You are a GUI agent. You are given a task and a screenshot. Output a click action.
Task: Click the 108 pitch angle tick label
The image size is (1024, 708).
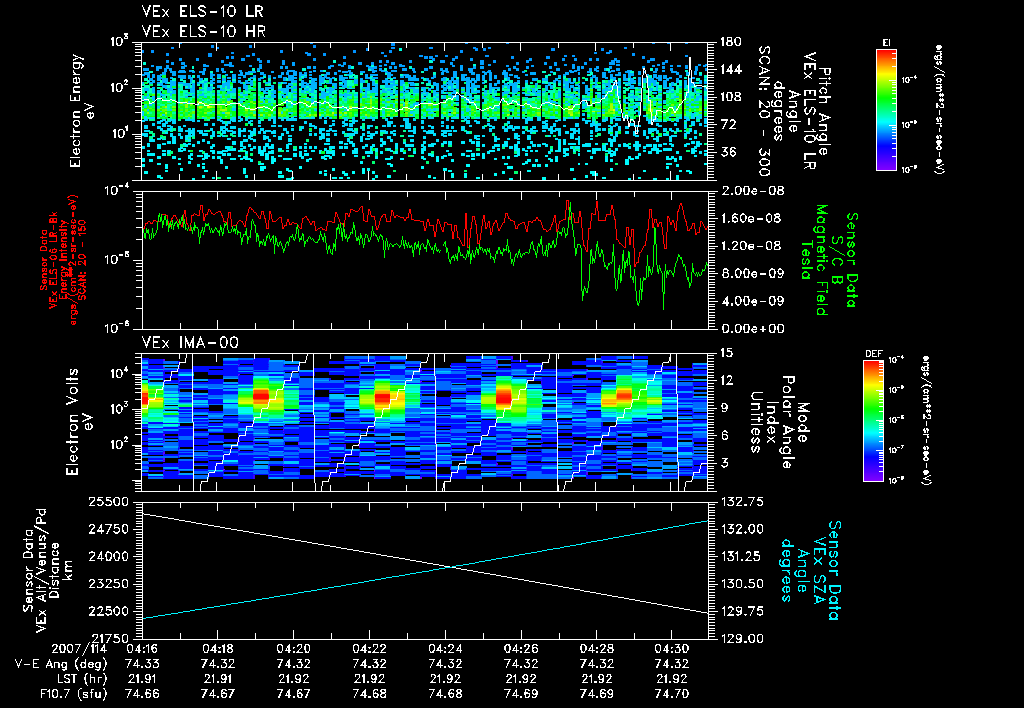730,97
